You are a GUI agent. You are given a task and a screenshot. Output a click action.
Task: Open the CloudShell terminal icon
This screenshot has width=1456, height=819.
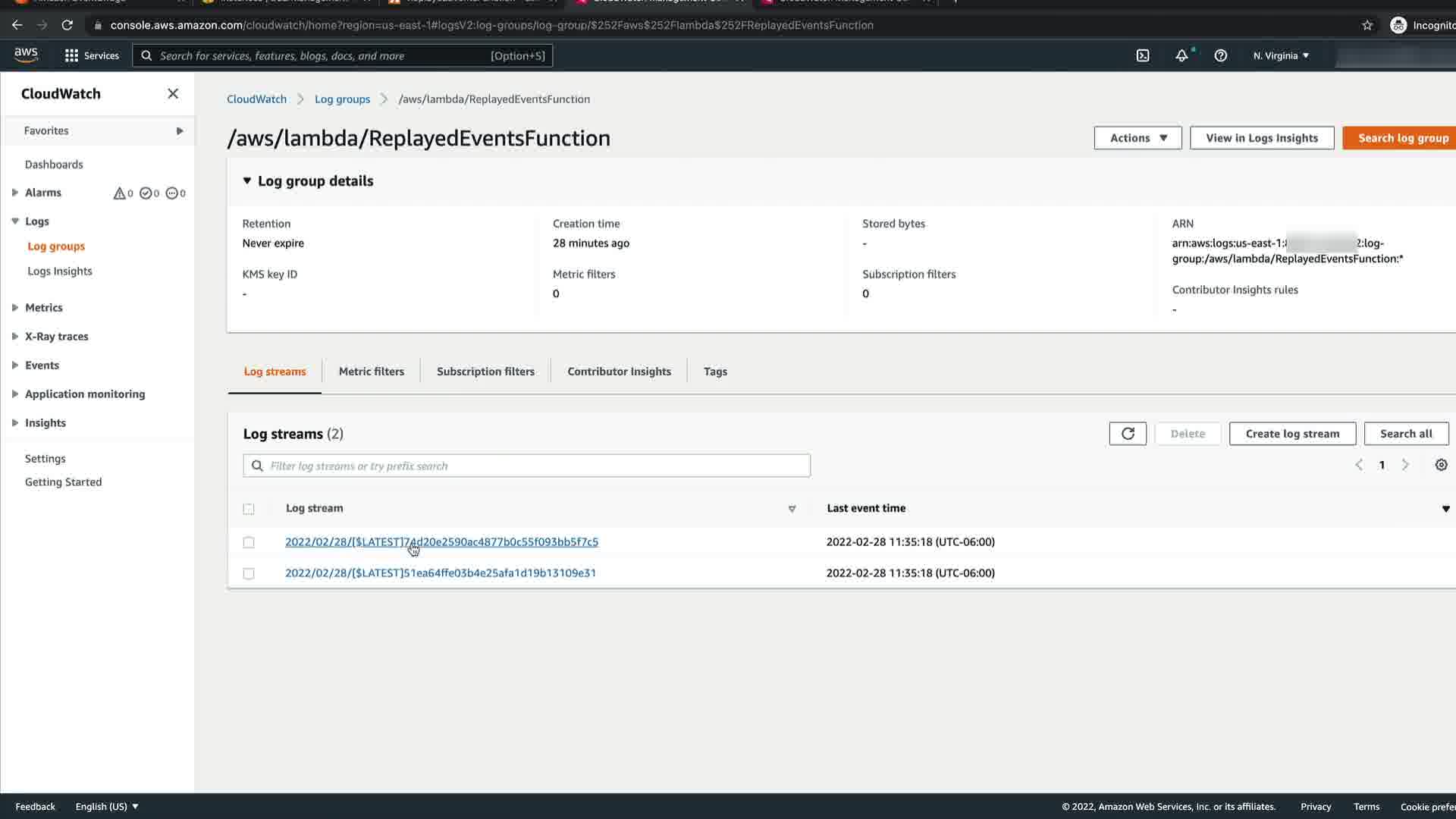coord(1143,55)
